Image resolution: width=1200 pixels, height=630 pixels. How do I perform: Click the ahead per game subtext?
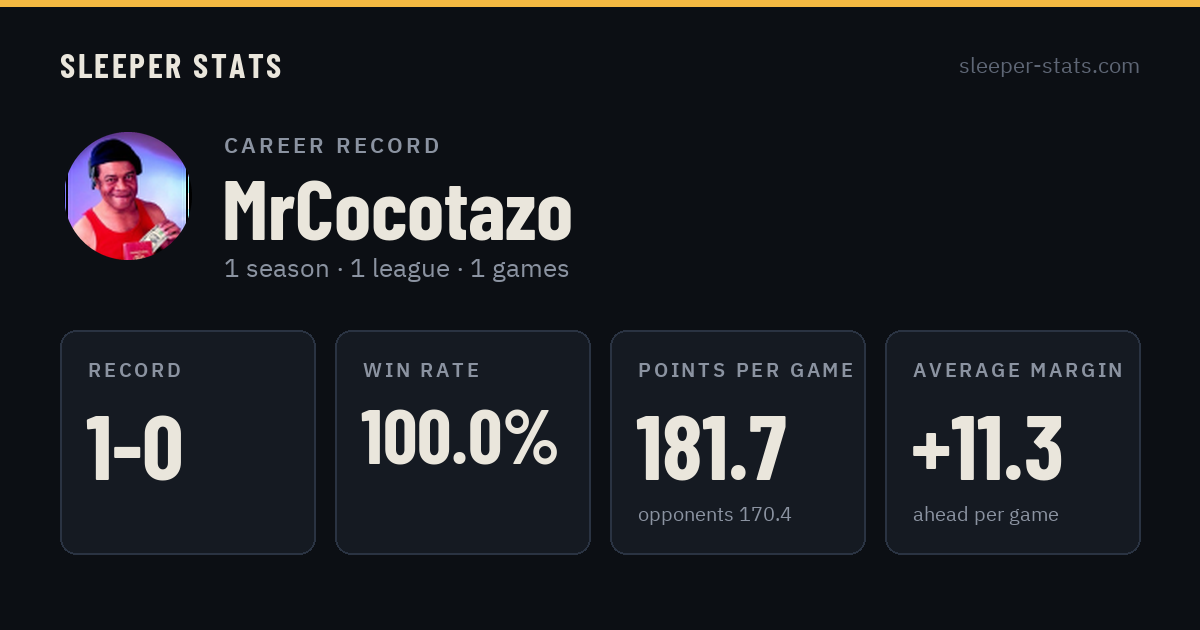986,515
